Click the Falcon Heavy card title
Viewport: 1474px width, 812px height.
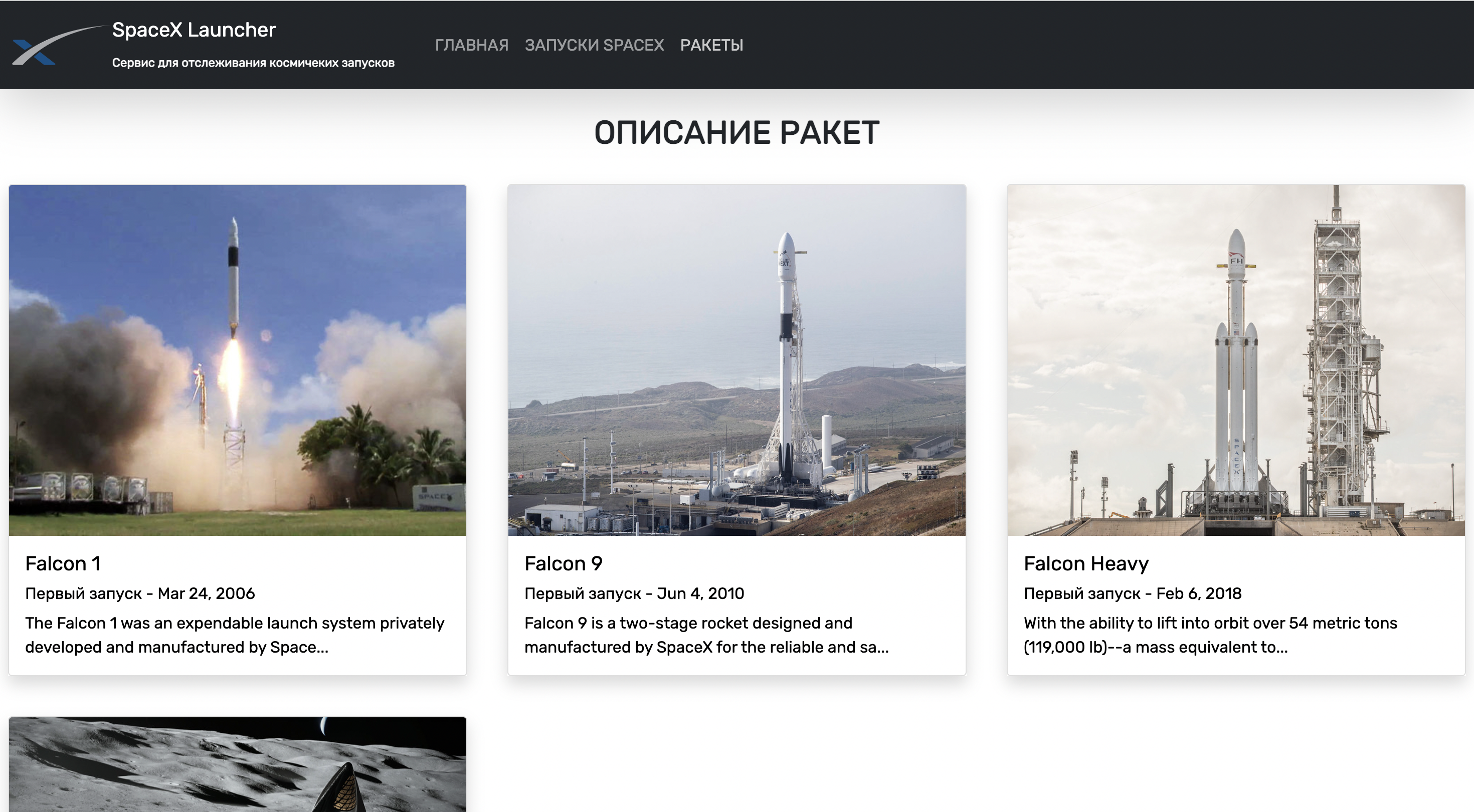pos(1085,564)
